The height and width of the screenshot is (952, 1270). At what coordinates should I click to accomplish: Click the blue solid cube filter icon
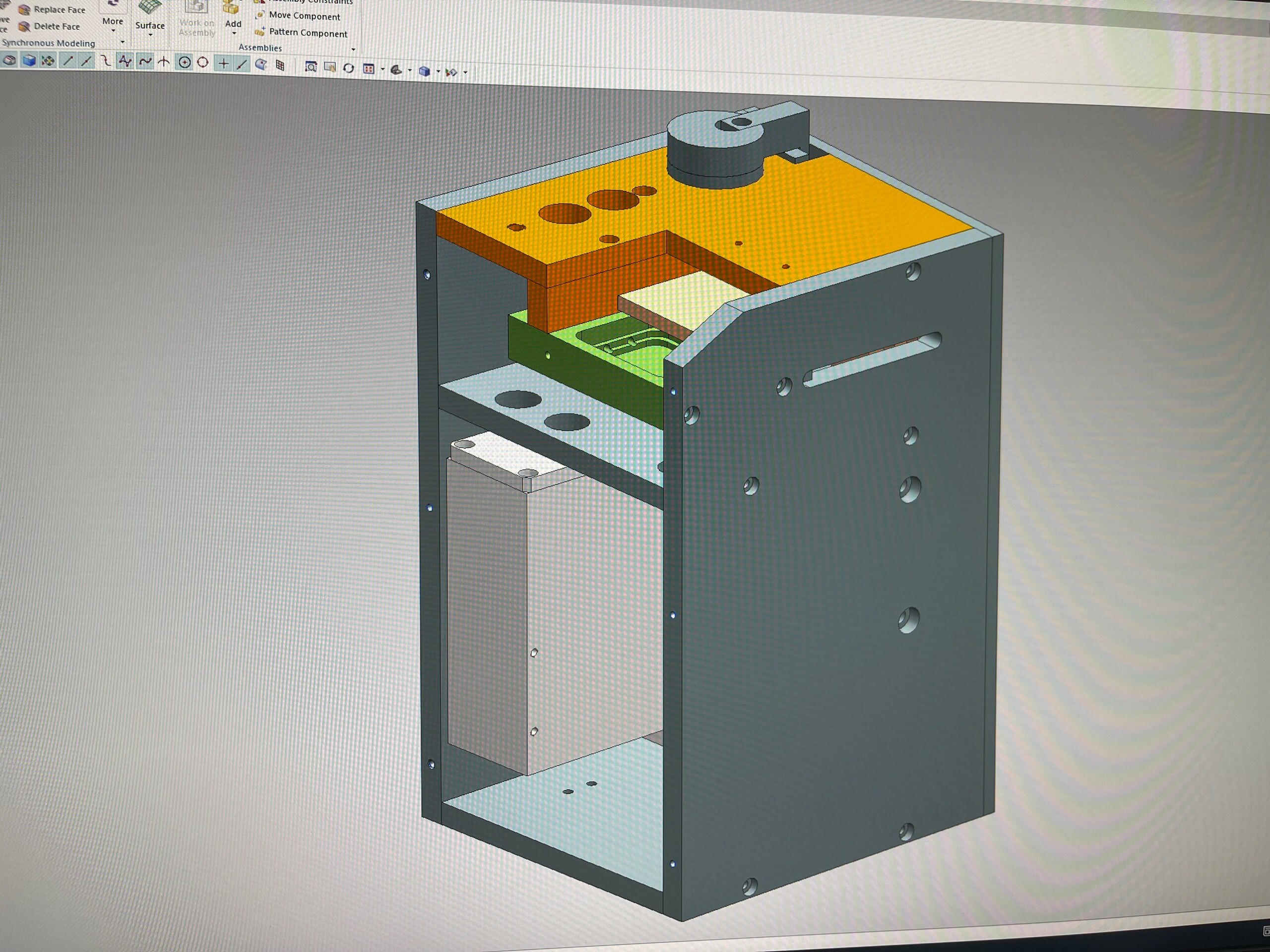[29, 60]
